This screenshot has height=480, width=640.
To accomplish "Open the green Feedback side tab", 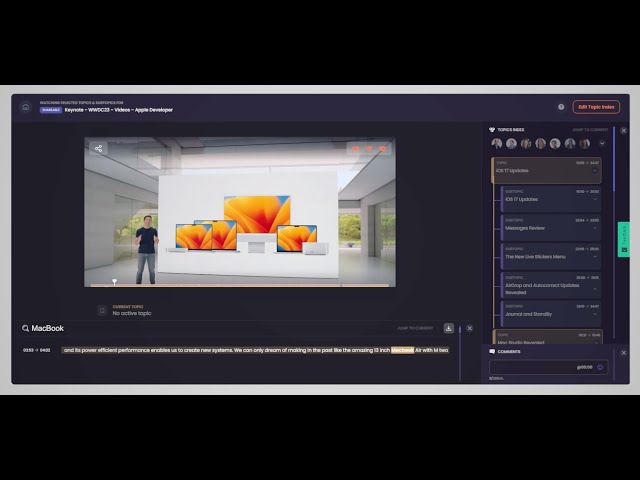I will click(x=624, y=239).
